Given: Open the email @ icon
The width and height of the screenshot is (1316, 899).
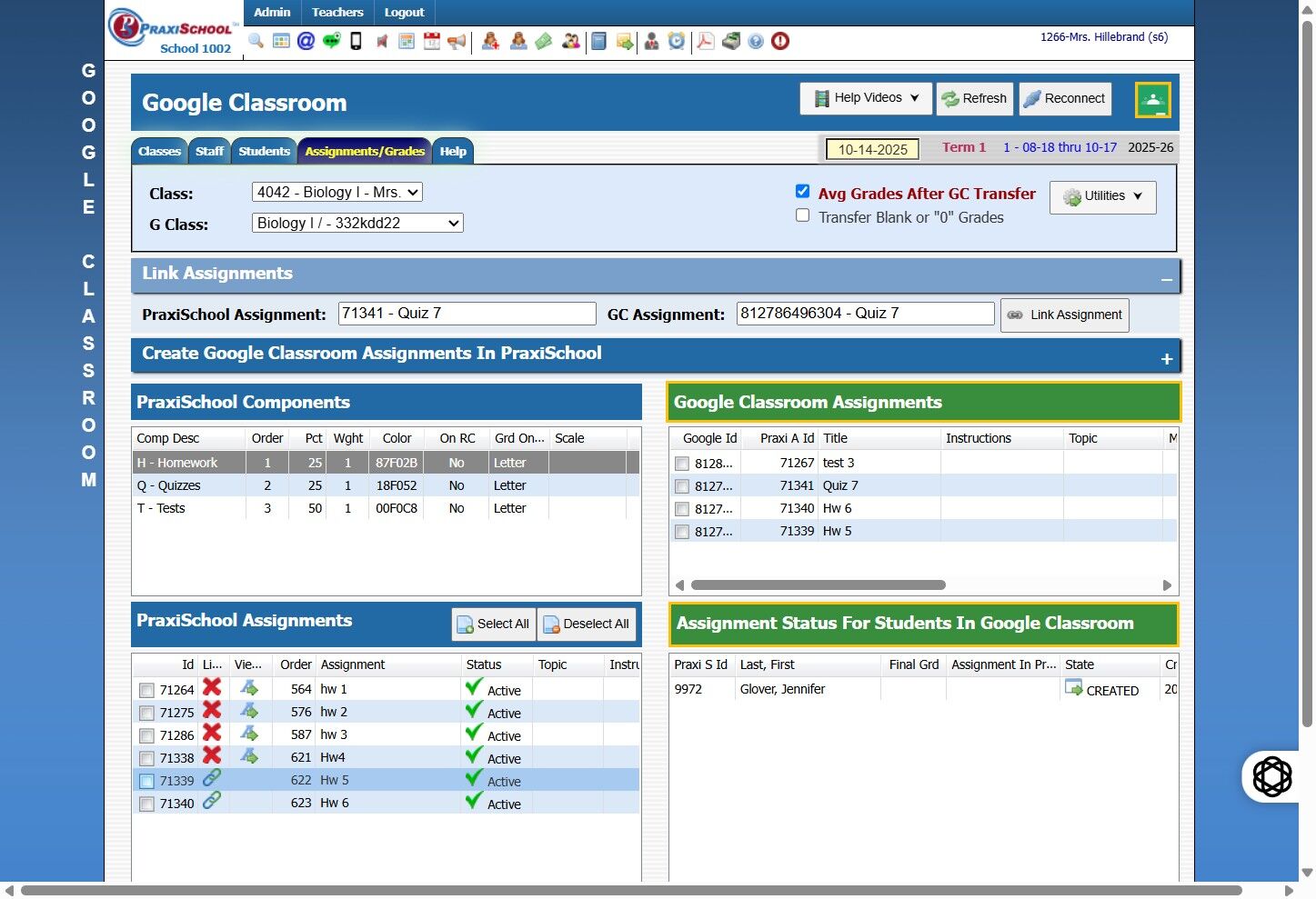Looking at the screenshot, I should [x=306, y=41].
